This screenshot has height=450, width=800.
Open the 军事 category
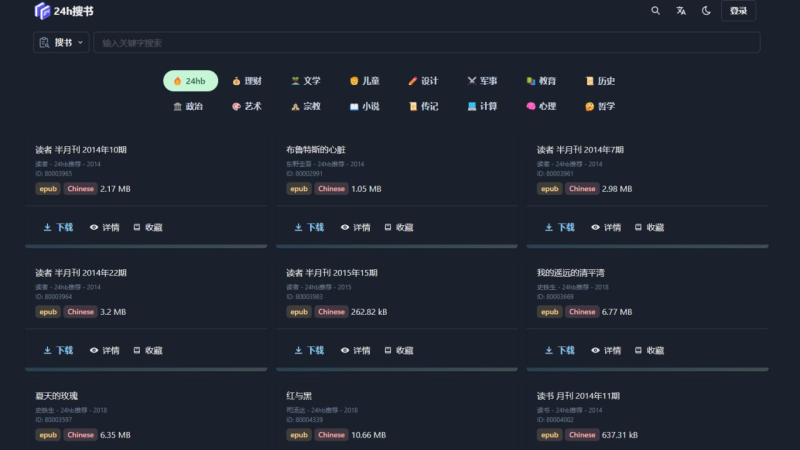(482, 81)
